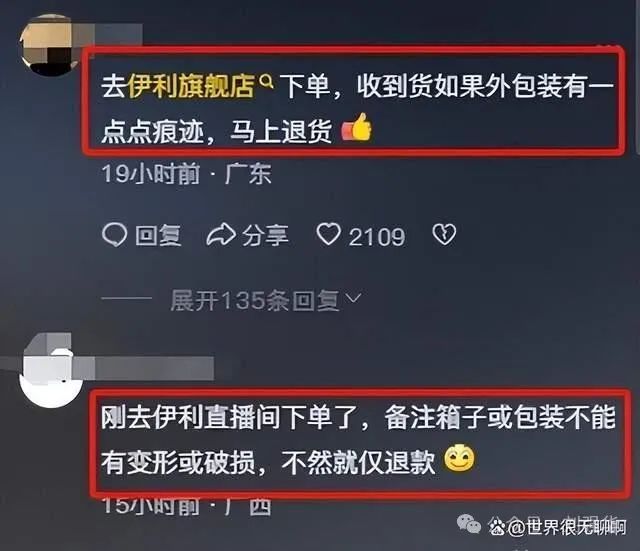Click the 19小时前 · 广东 timestamp
Viewport: 640px width, 551px height.
pyautogui.click(x=187, y=174)
